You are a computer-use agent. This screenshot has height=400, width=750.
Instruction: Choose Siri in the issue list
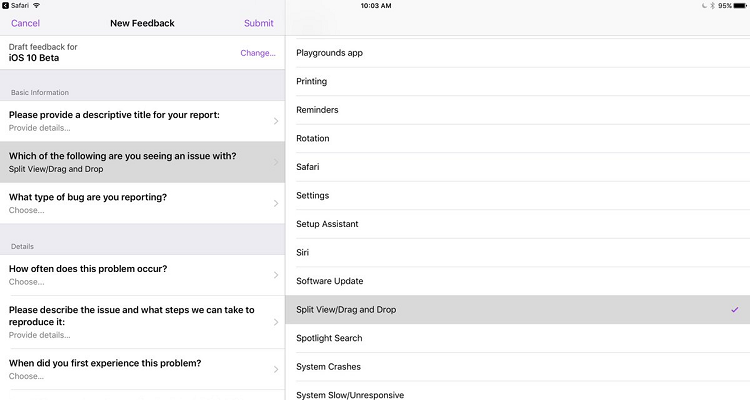[x=304, y=253]
